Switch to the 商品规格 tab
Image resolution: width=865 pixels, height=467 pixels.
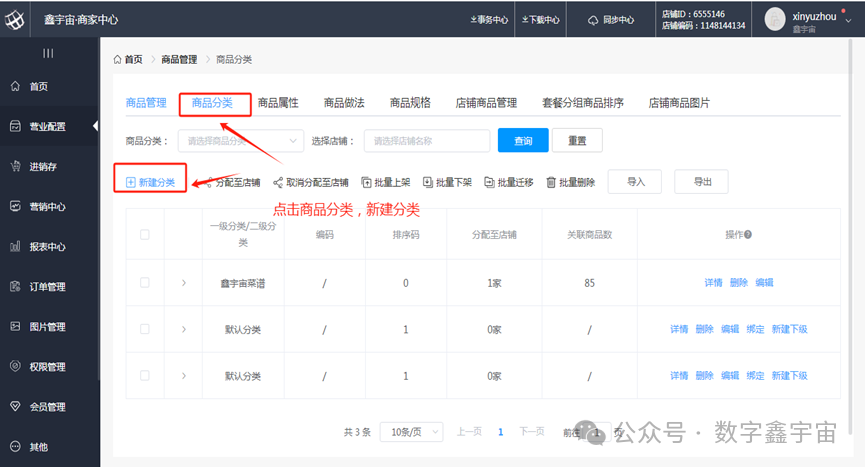pyautogui.click(x=410, y=103)
